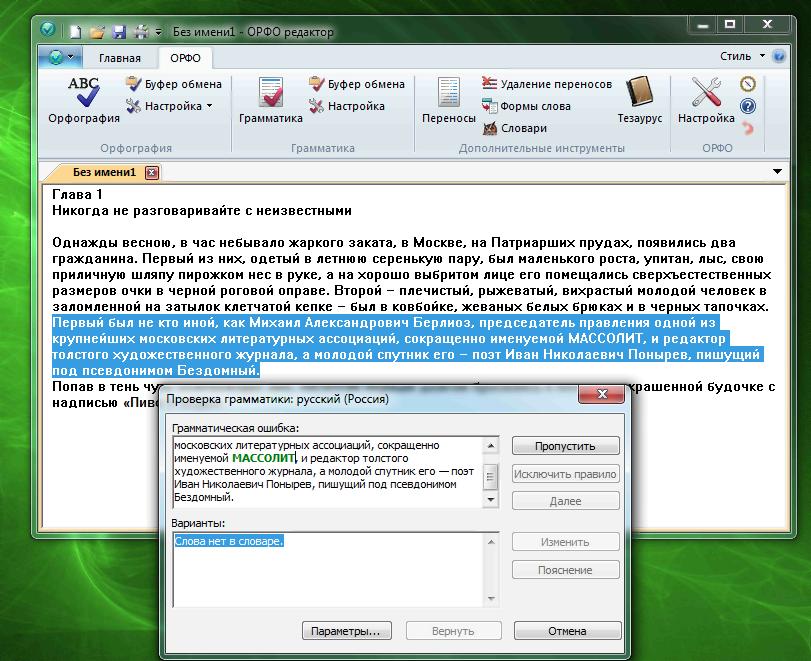Viewport: 811px width, 661px height.
Task: Click the Переносы hyphenation icon
Action: 448,99
